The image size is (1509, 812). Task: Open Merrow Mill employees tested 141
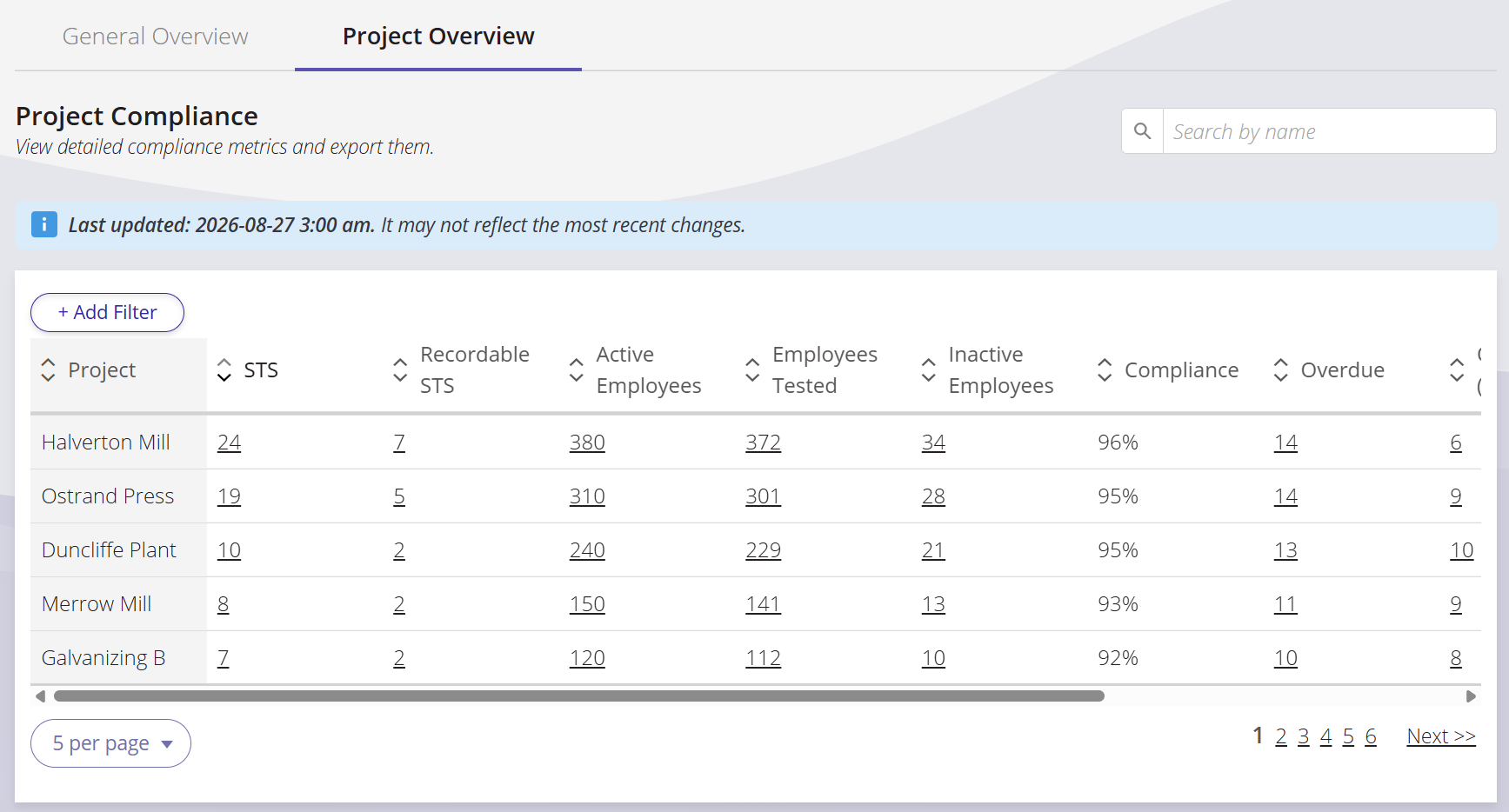763,604
